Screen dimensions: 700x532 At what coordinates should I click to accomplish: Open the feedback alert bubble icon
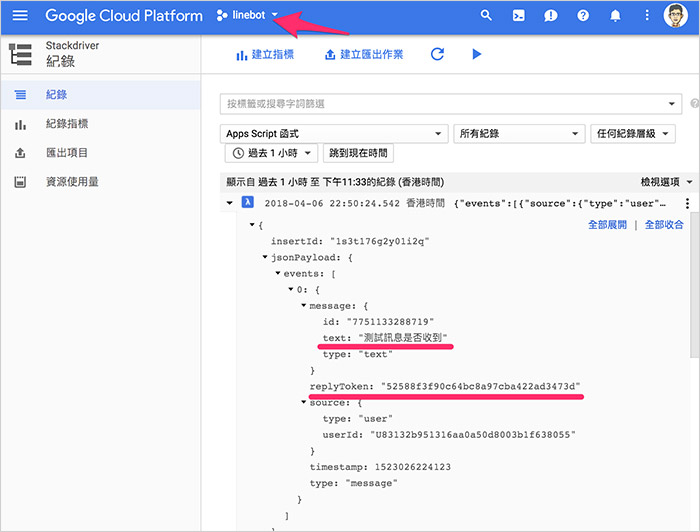click(550, 16)
